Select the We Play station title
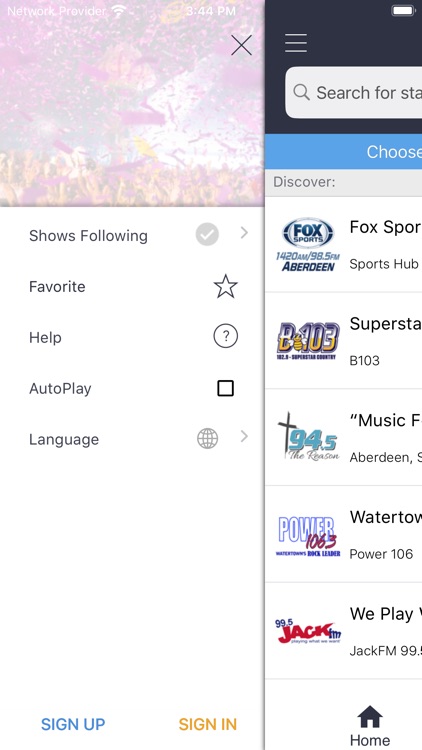 pyautogui.click(x=386, y=614)
